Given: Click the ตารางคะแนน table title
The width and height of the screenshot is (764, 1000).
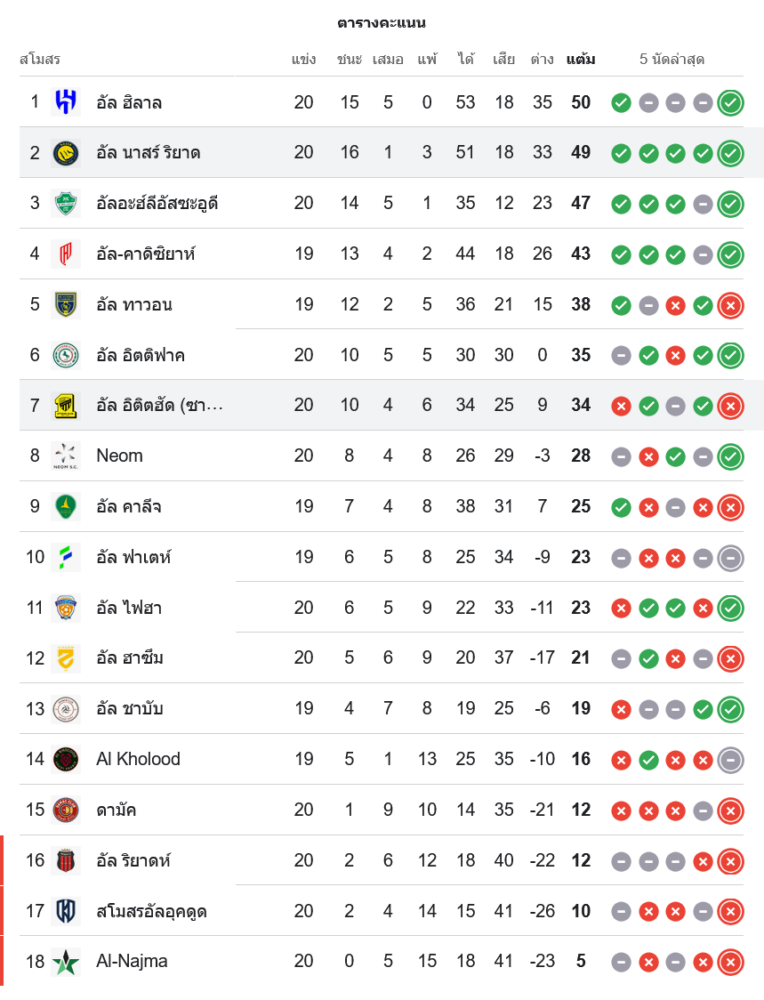Looking at the screenshot, I should pos(381,22).
